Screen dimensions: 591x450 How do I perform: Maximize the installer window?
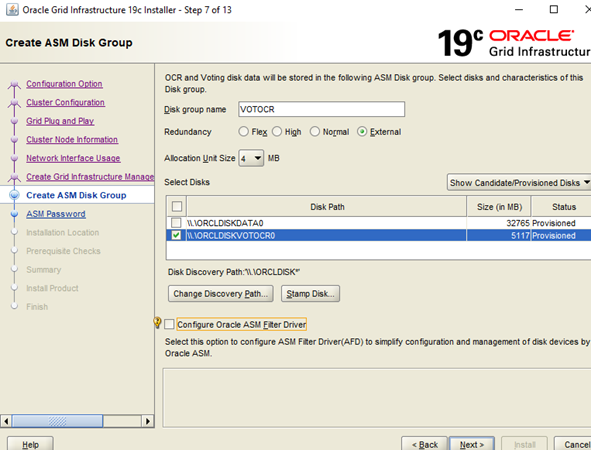pos(554,9)
